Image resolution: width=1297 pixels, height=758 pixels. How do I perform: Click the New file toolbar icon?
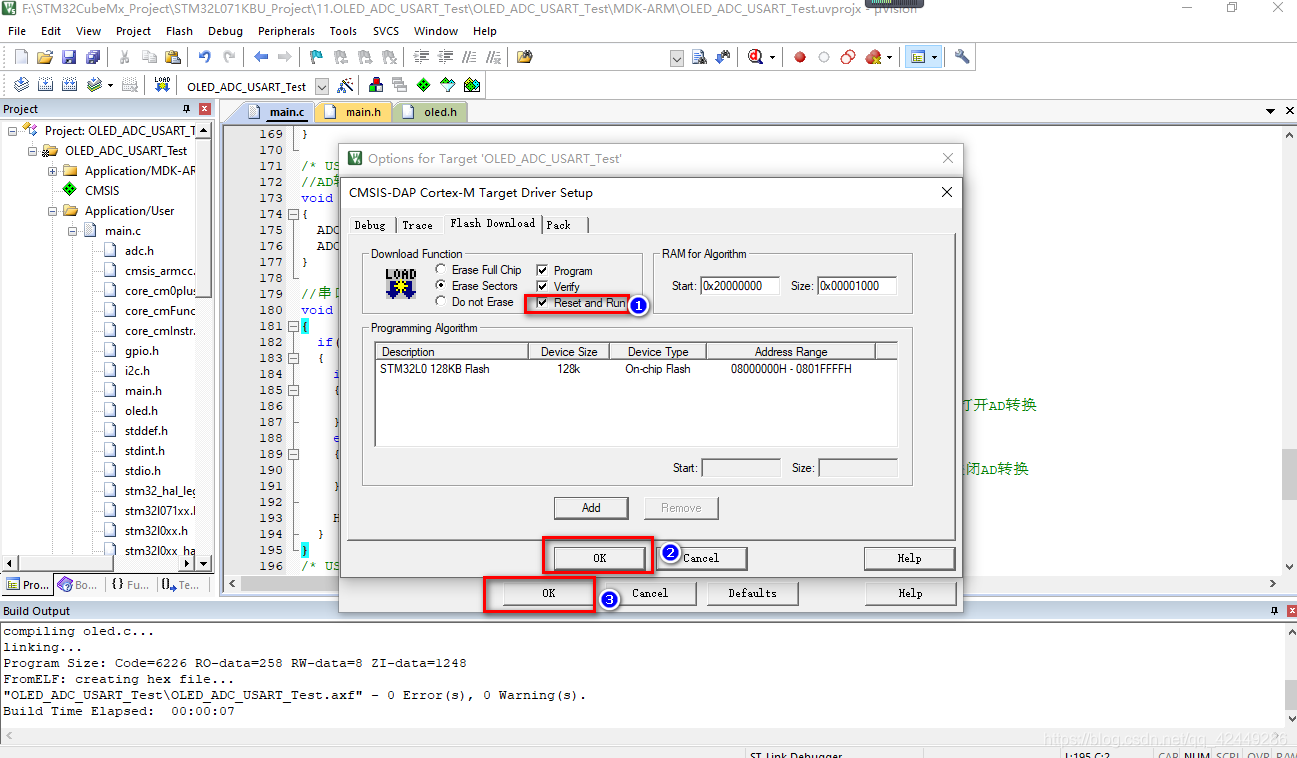tap(21, 57)
